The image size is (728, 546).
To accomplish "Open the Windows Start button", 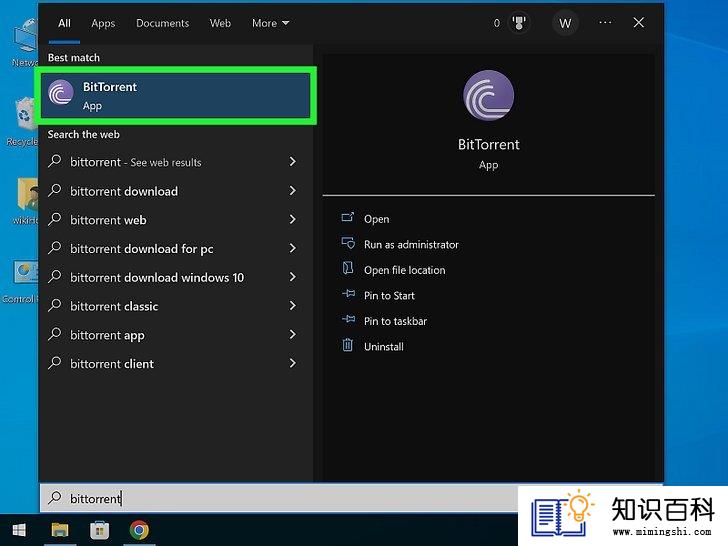I will pyautogui.click(x=19, y=530).
